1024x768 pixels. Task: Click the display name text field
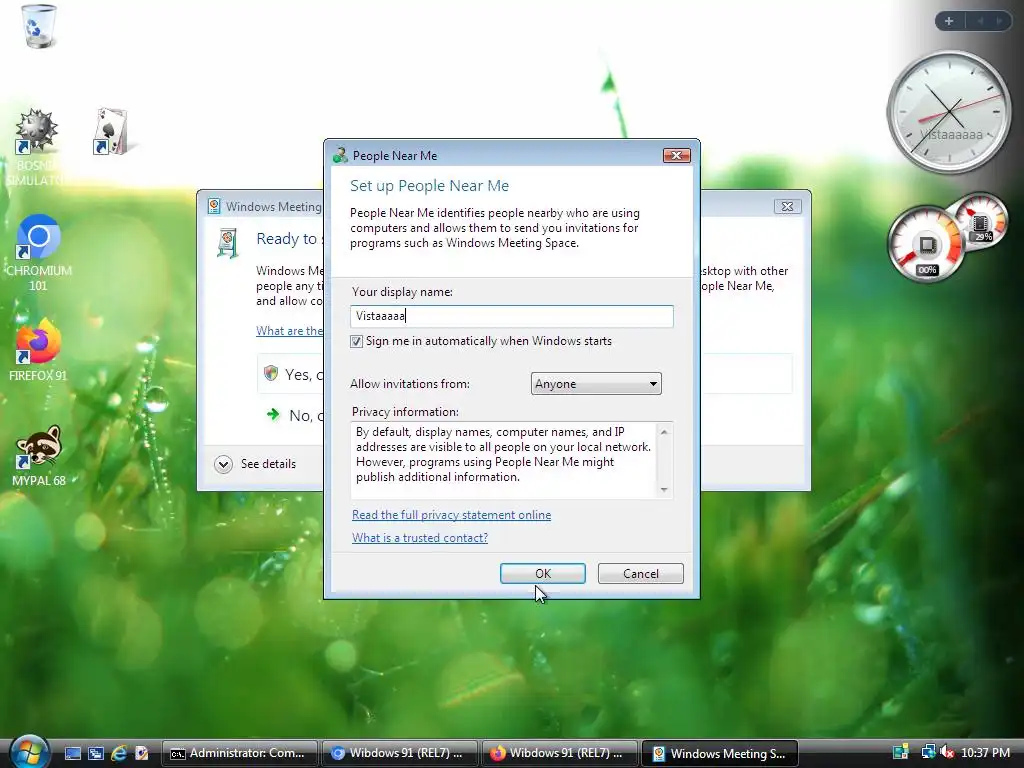click(x=511, y=316)
